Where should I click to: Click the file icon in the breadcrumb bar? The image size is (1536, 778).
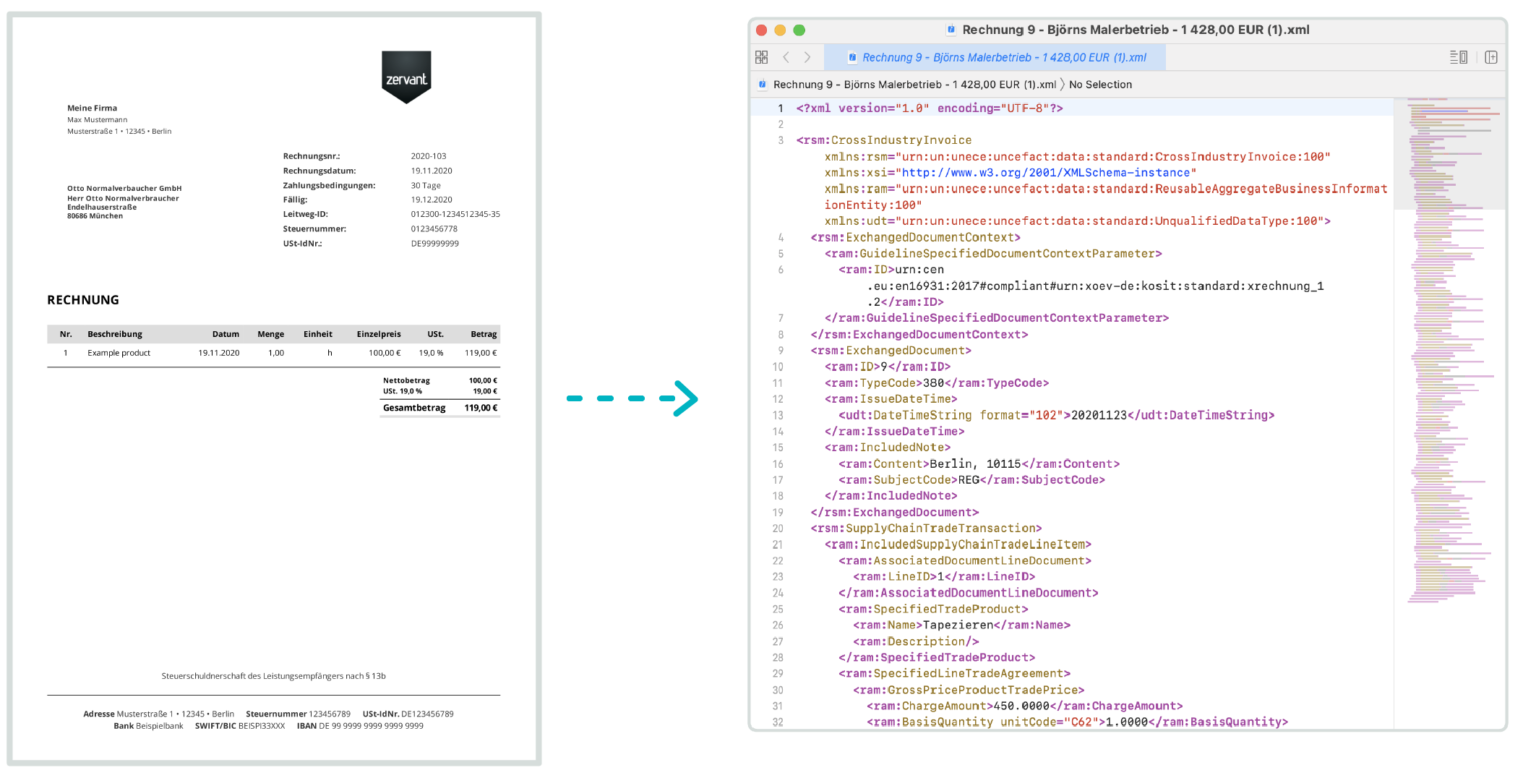[763, 84]
